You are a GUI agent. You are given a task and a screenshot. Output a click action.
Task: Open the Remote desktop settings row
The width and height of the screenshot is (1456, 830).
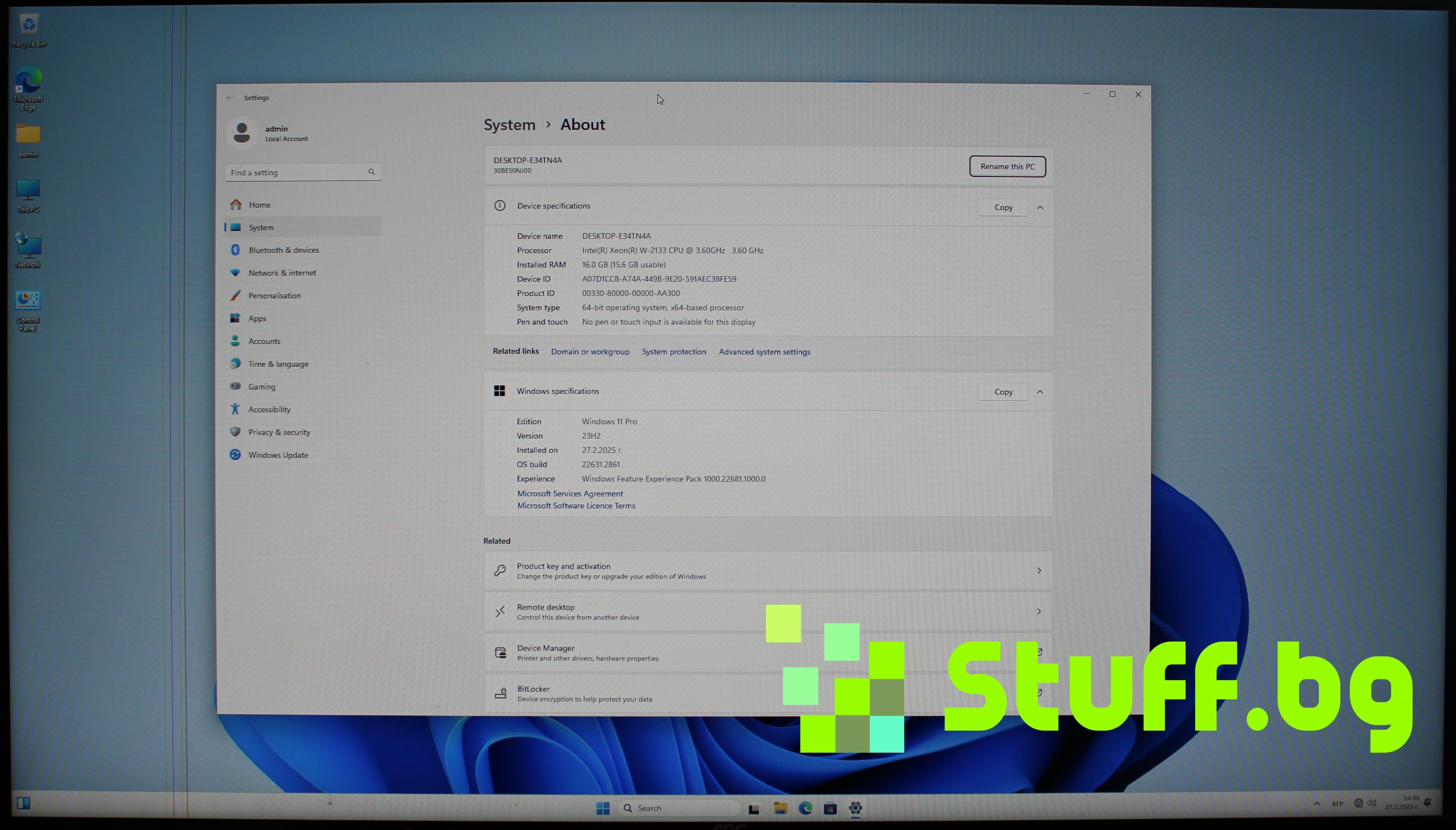pyautogui.click(x=768, y=612)
